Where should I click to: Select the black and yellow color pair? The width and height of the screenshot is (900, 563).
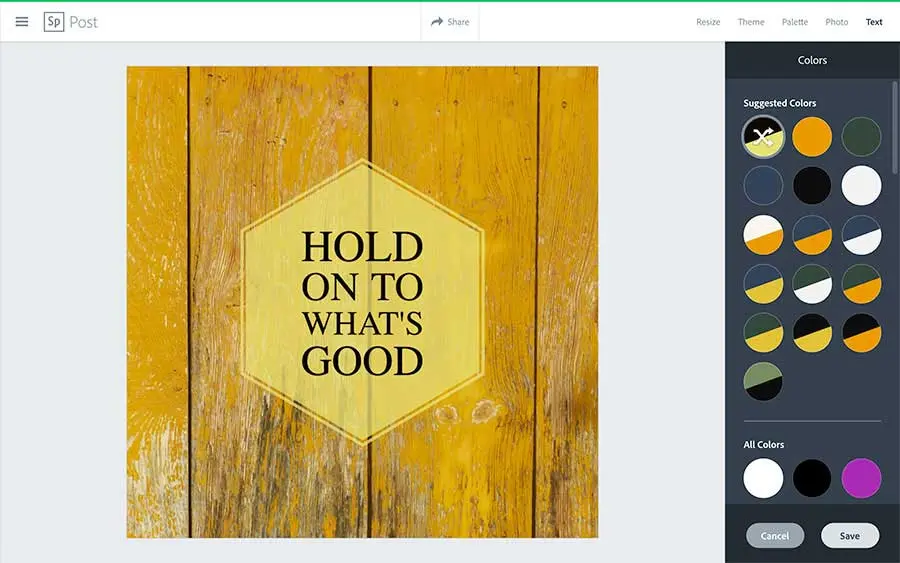coord(812,332)
